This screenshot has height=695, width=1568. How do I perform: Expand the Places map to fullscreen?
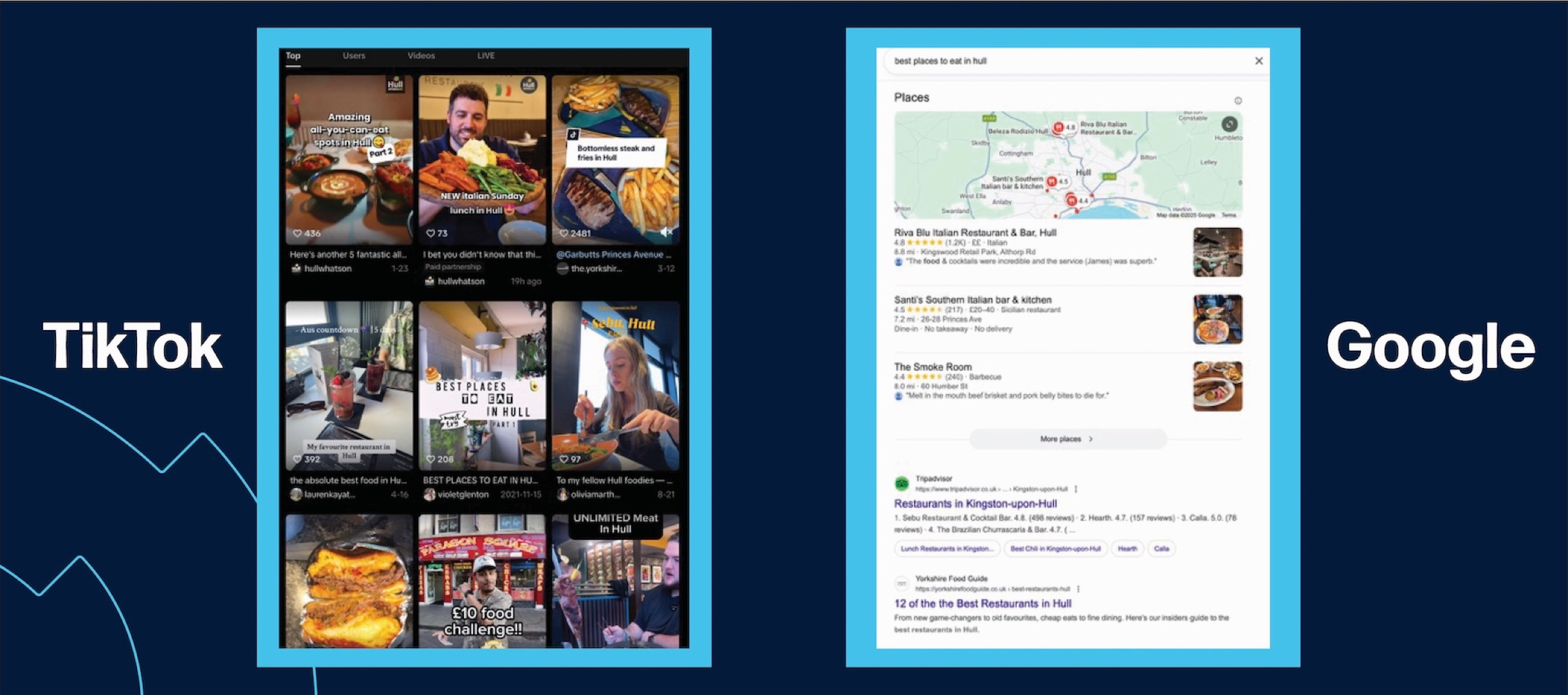click(x=1229, y=124)
